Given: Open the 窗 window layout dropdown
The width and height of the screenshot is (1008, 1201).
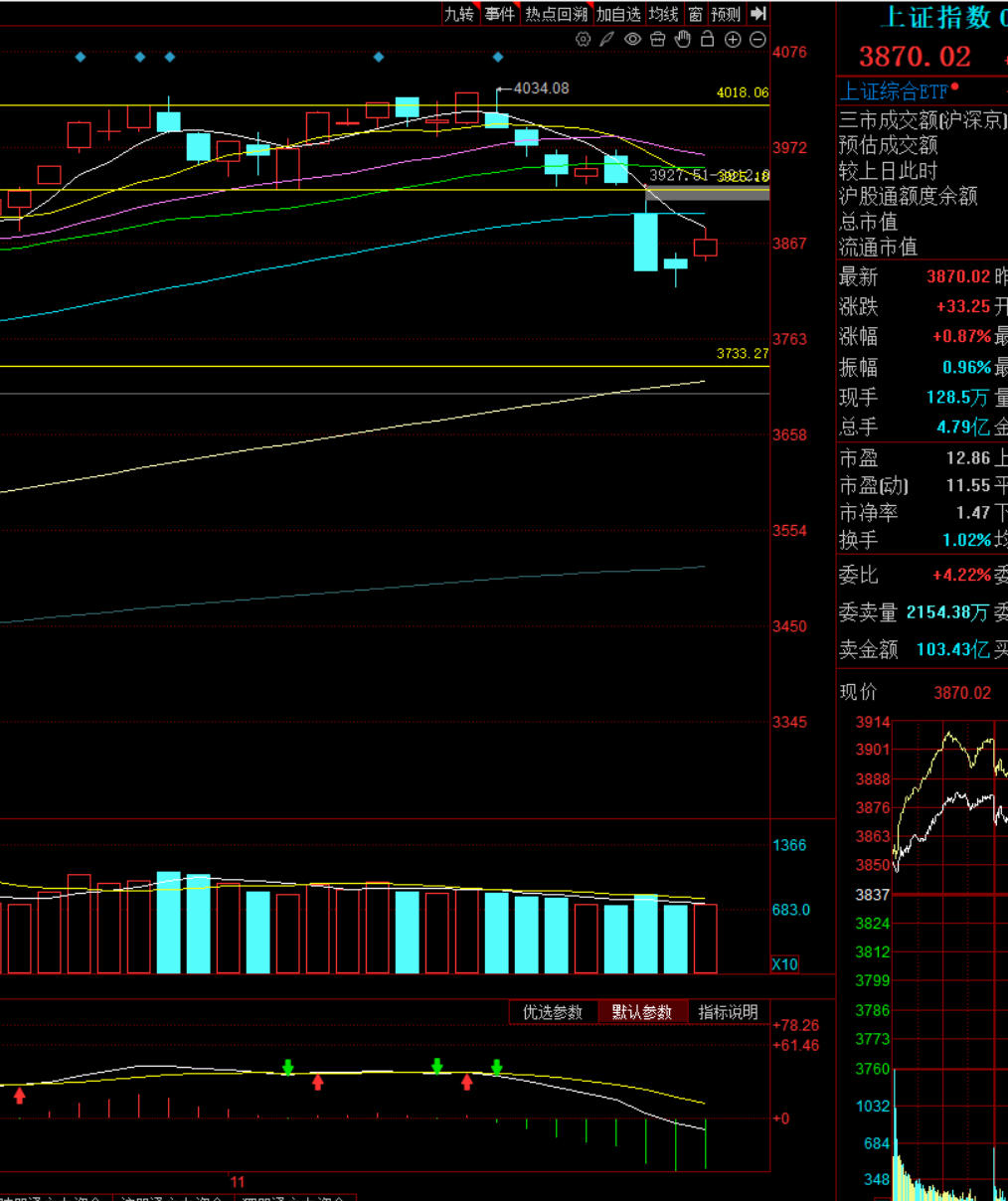Looking at the screenshot, I should coord(695,14).
